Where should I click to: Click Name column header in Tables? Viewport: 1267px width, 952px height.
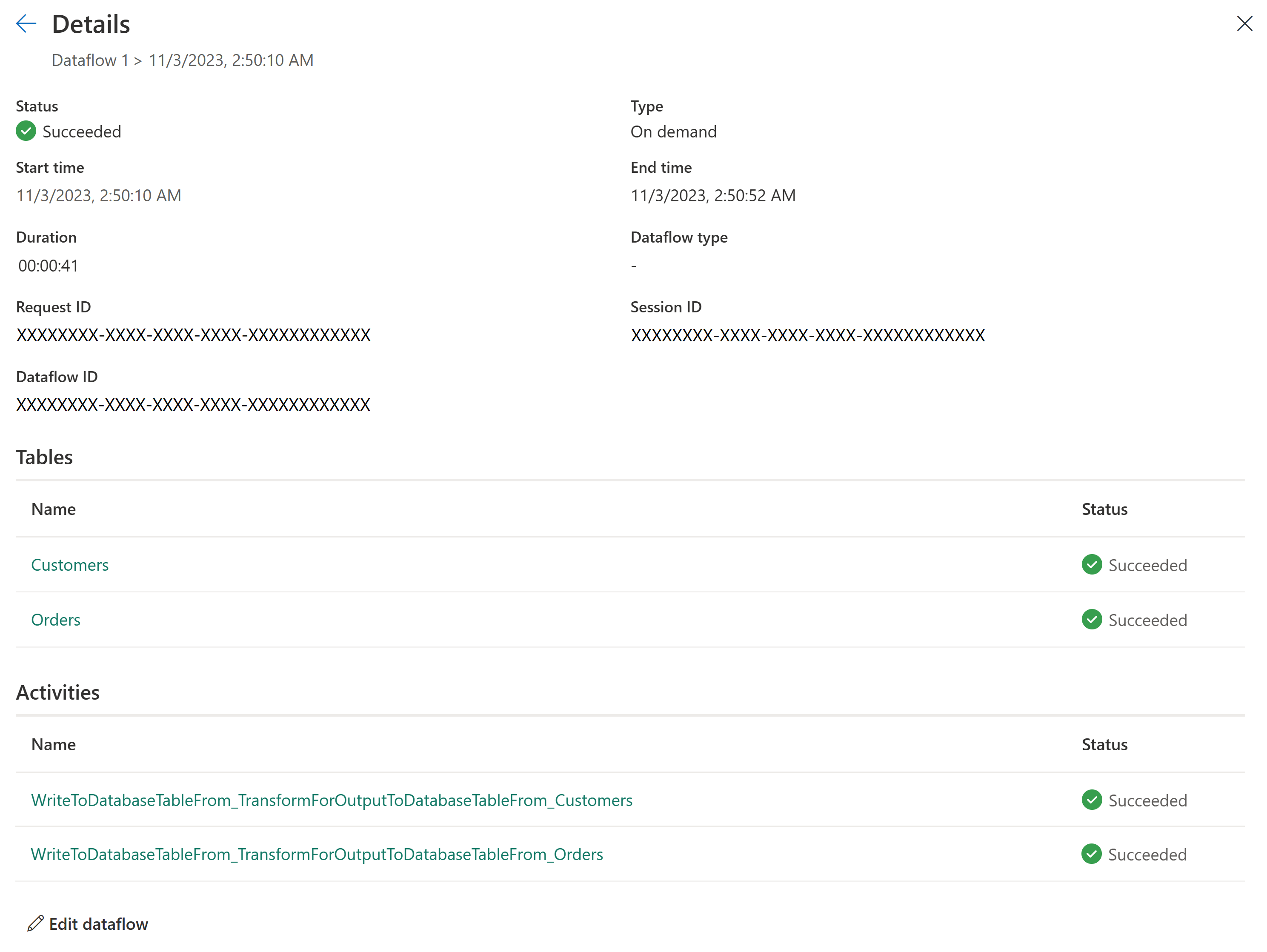point(53,509)
